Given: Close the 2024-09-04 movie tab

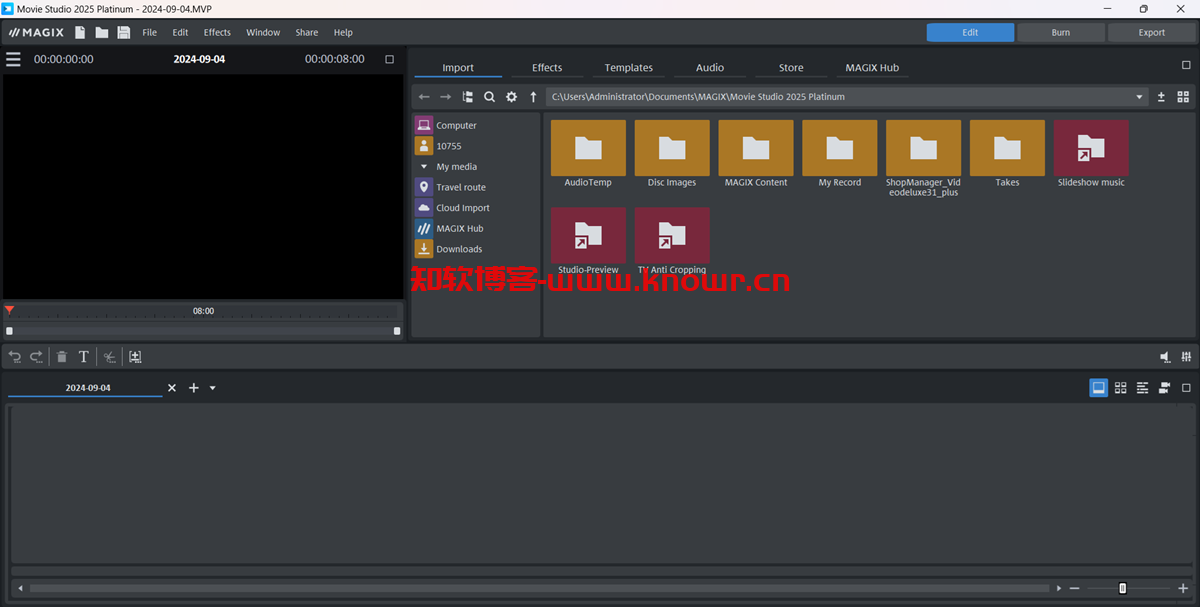Looking at the screenshot, I should coord(172,388).
